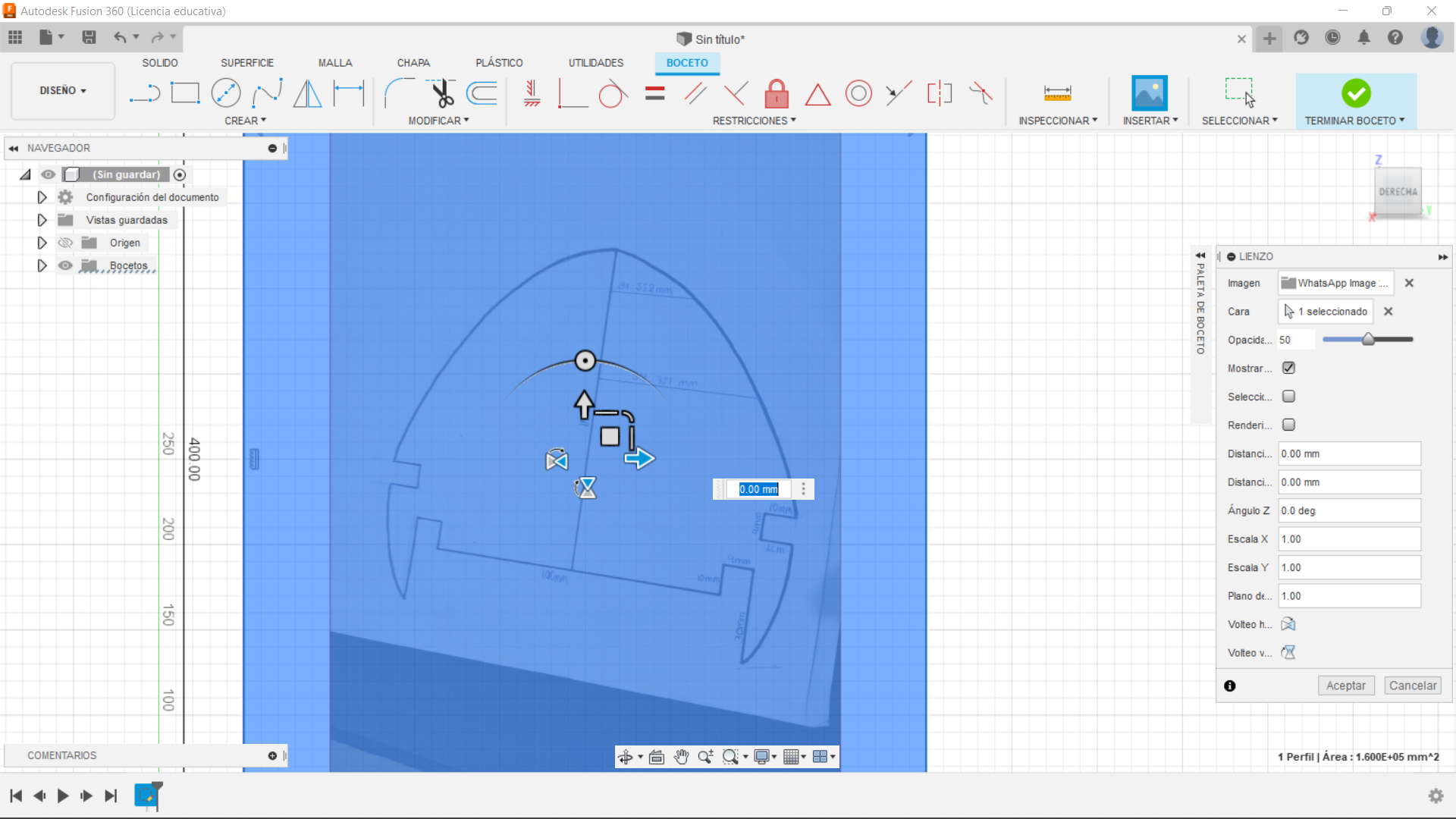This screenshot has height=819, width=1456.
Task: Clear the selected WhatsApp image
Action: point(1409,283)
